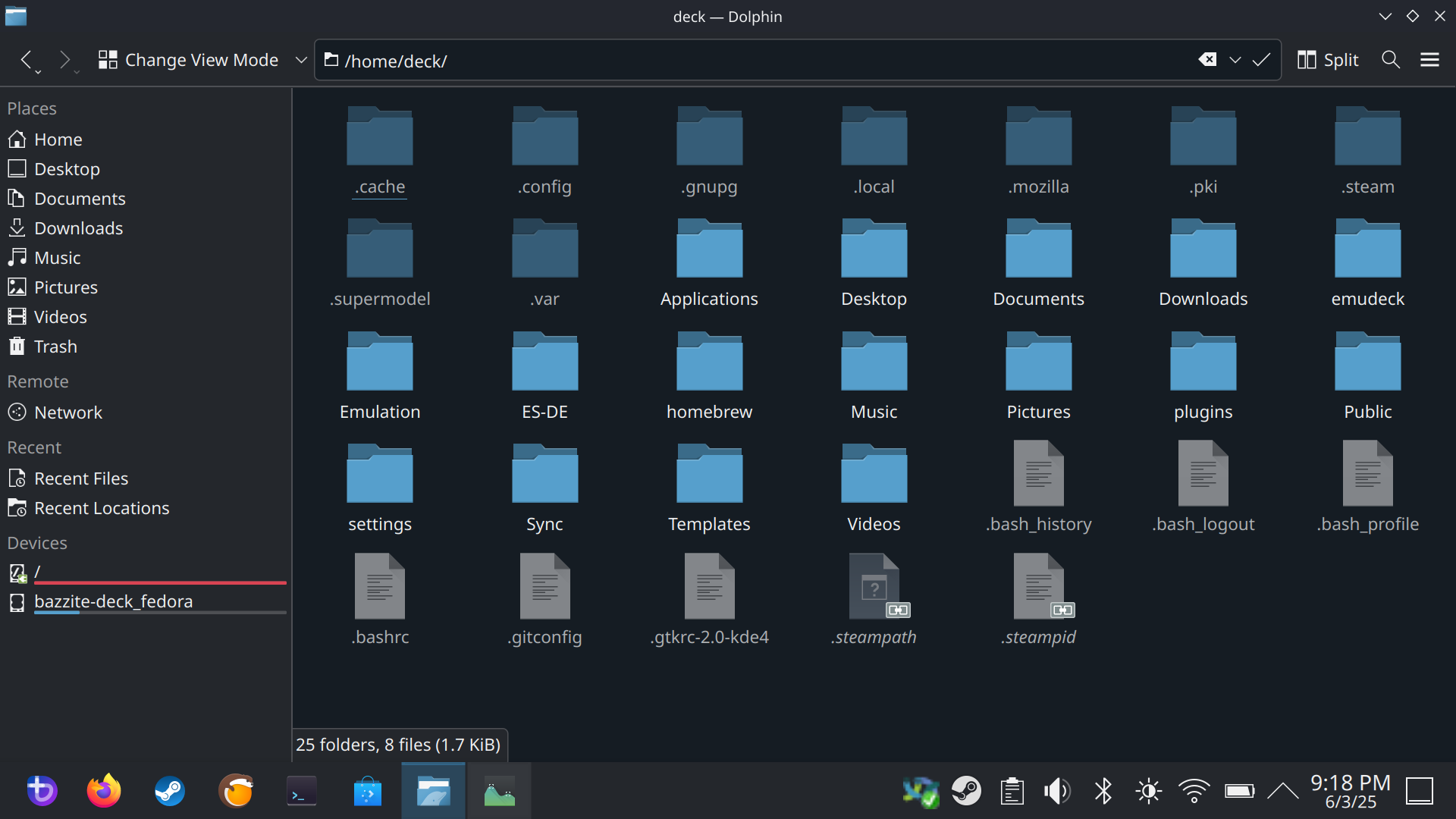This screenshot has width=1456, height=819.
Task: Select the .bash_logout file
Action: pos(1203,488)
